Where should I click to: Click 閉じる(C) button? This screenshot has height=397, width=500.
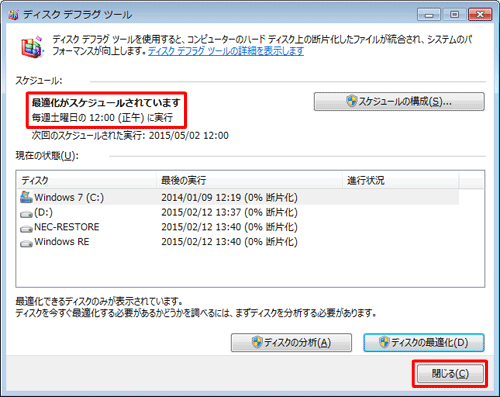point(450,374)
